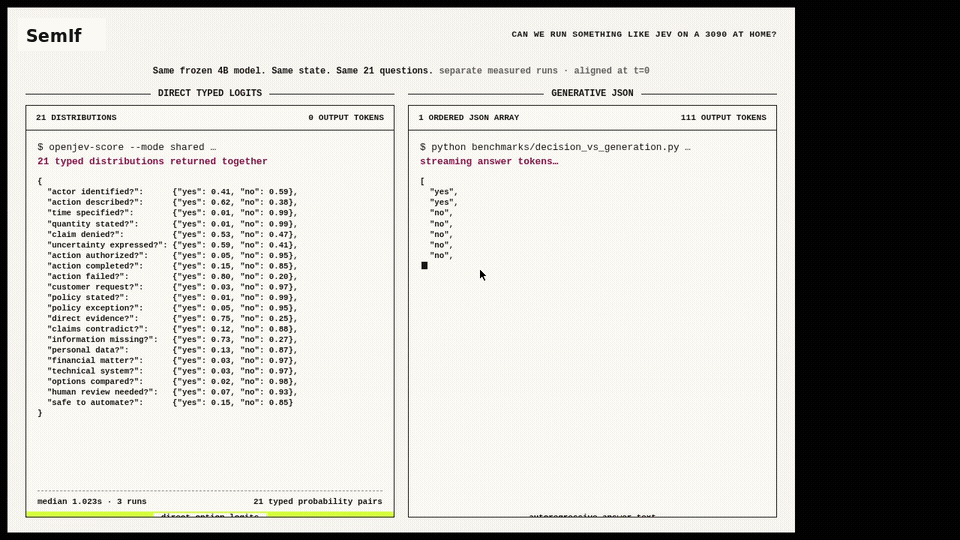The width and height of the screenshot is (960, 540).
Task: Click the "action completed?" row
Action: click(172, 266)
